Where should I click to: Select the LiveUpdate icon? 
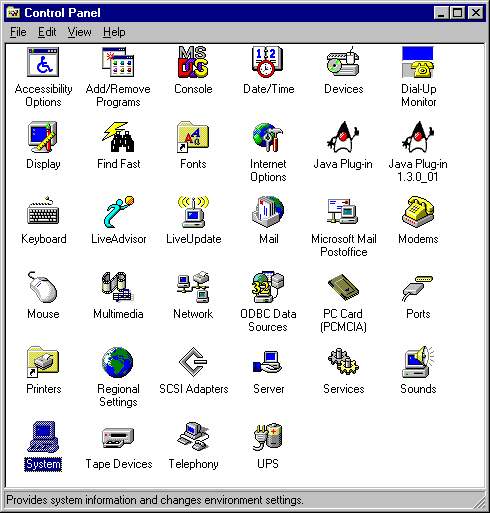coord(193,212)
